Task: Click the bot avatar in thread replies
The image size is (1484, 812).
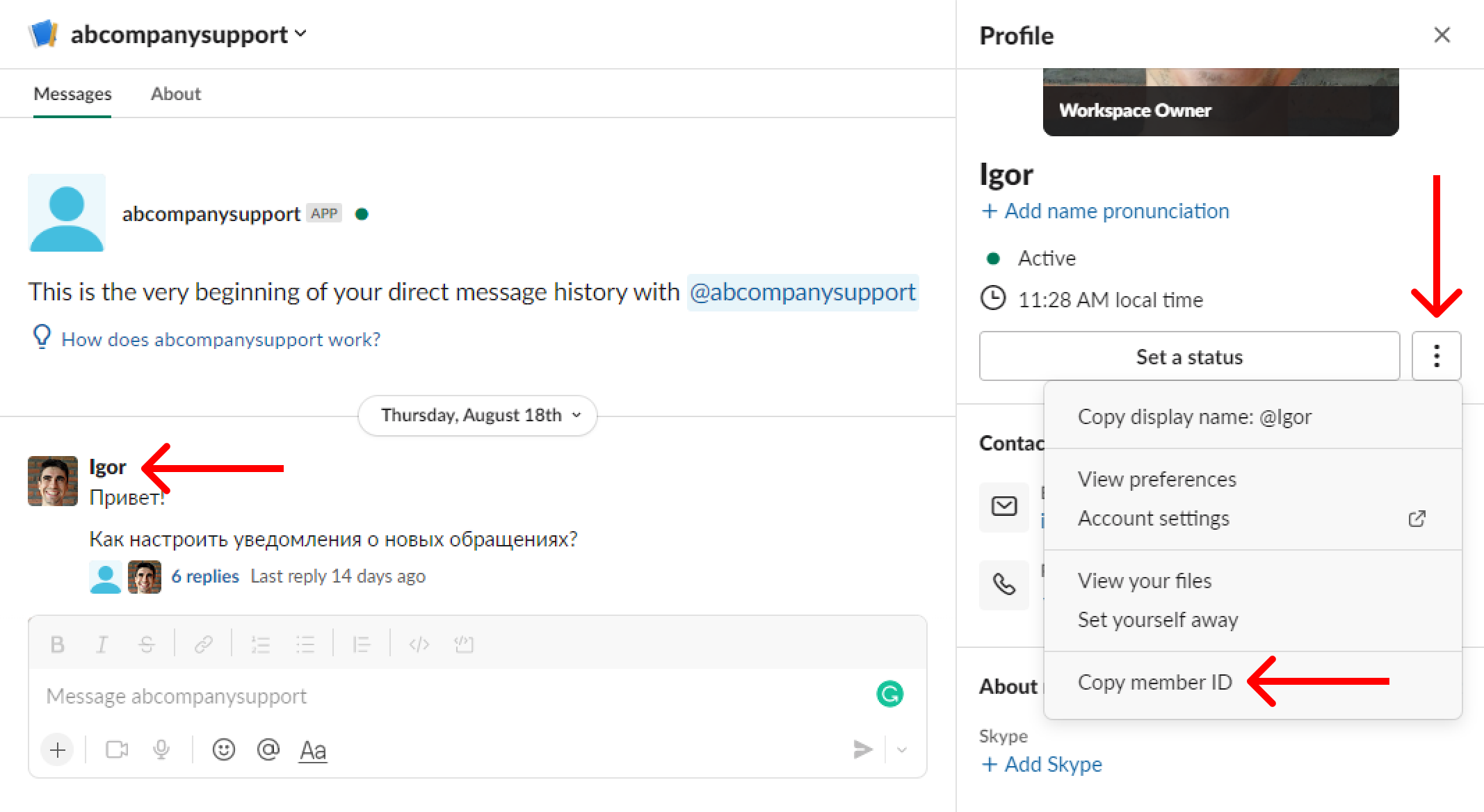Action: click(106, 577)
